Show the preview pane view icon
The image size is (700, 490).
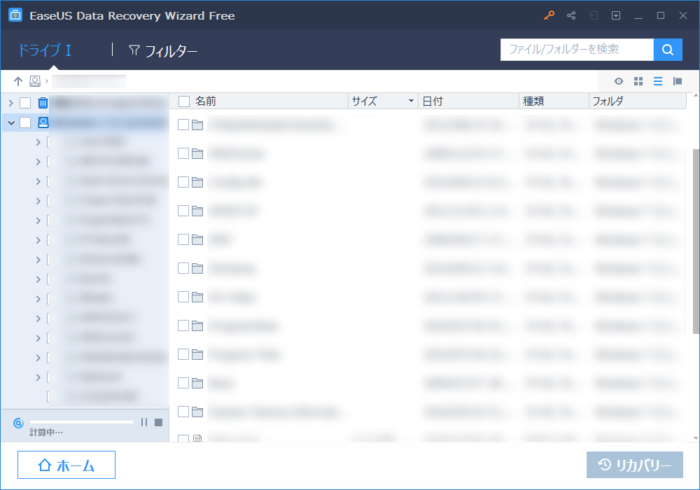677,81
